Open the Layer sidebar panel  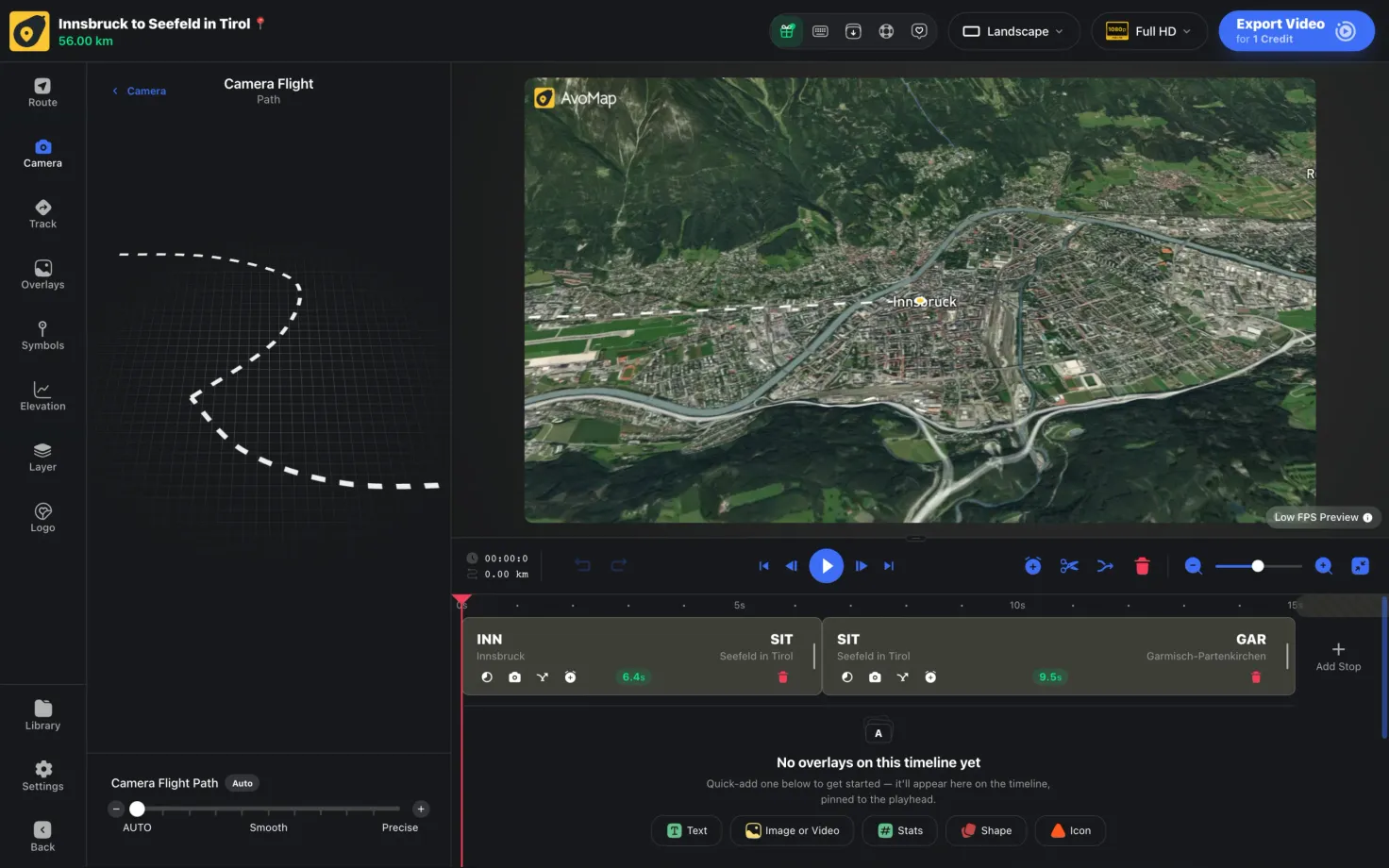point(42,457)
